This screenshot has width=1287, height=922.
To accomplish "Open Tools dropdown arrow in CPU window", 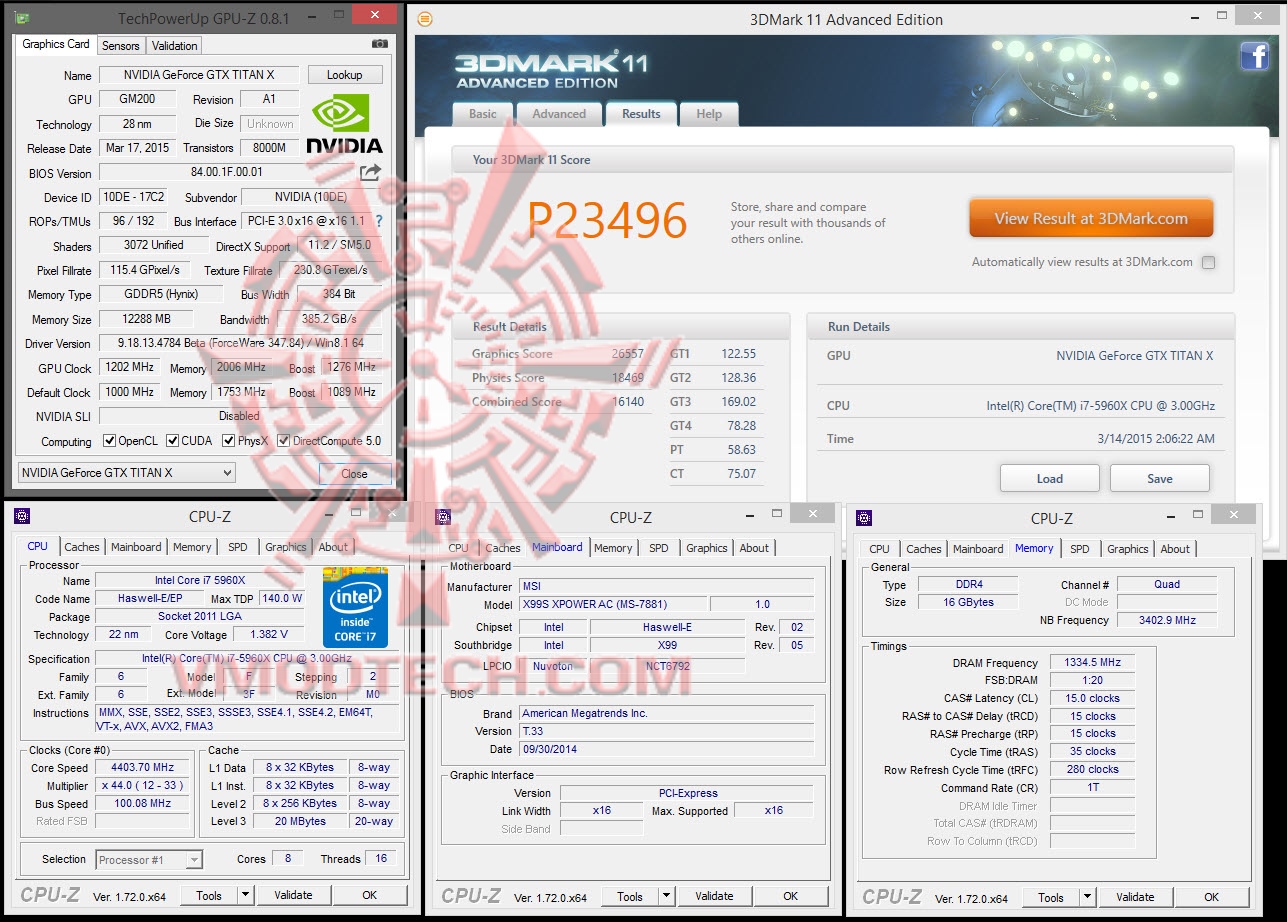I will pos(245,895).
